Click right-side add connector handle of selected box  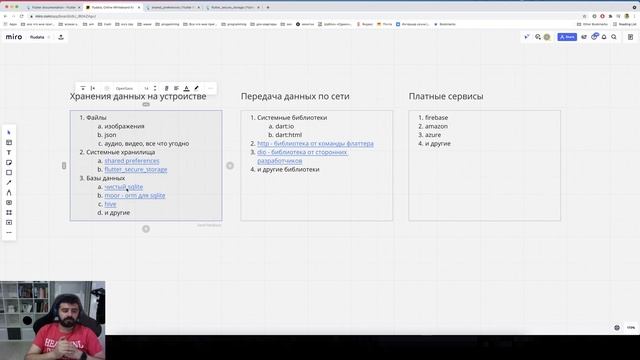point(230,166)
